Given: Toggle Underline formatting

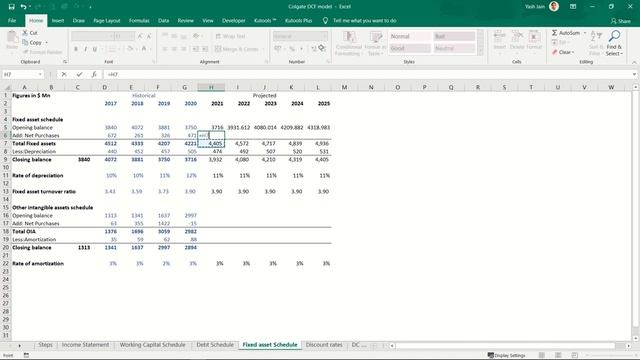Looking at the screenshot, I should 95,49.
